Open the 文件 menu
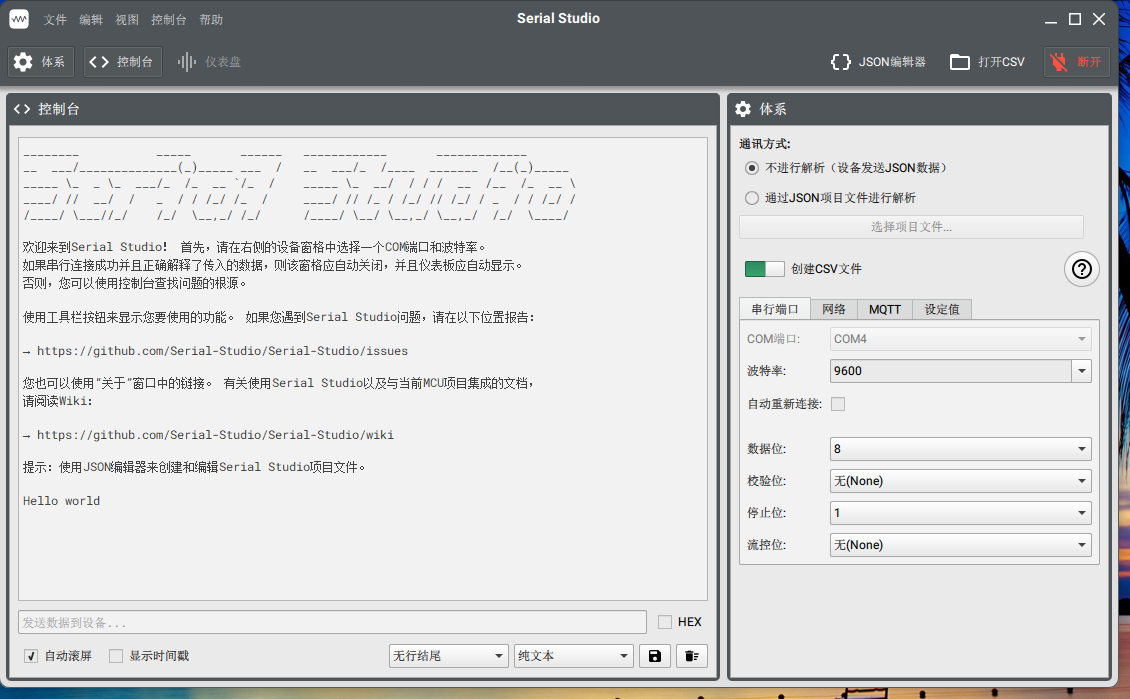This screenshot has height=699, width=1130. pyautogui.click(x=55, y=19)
